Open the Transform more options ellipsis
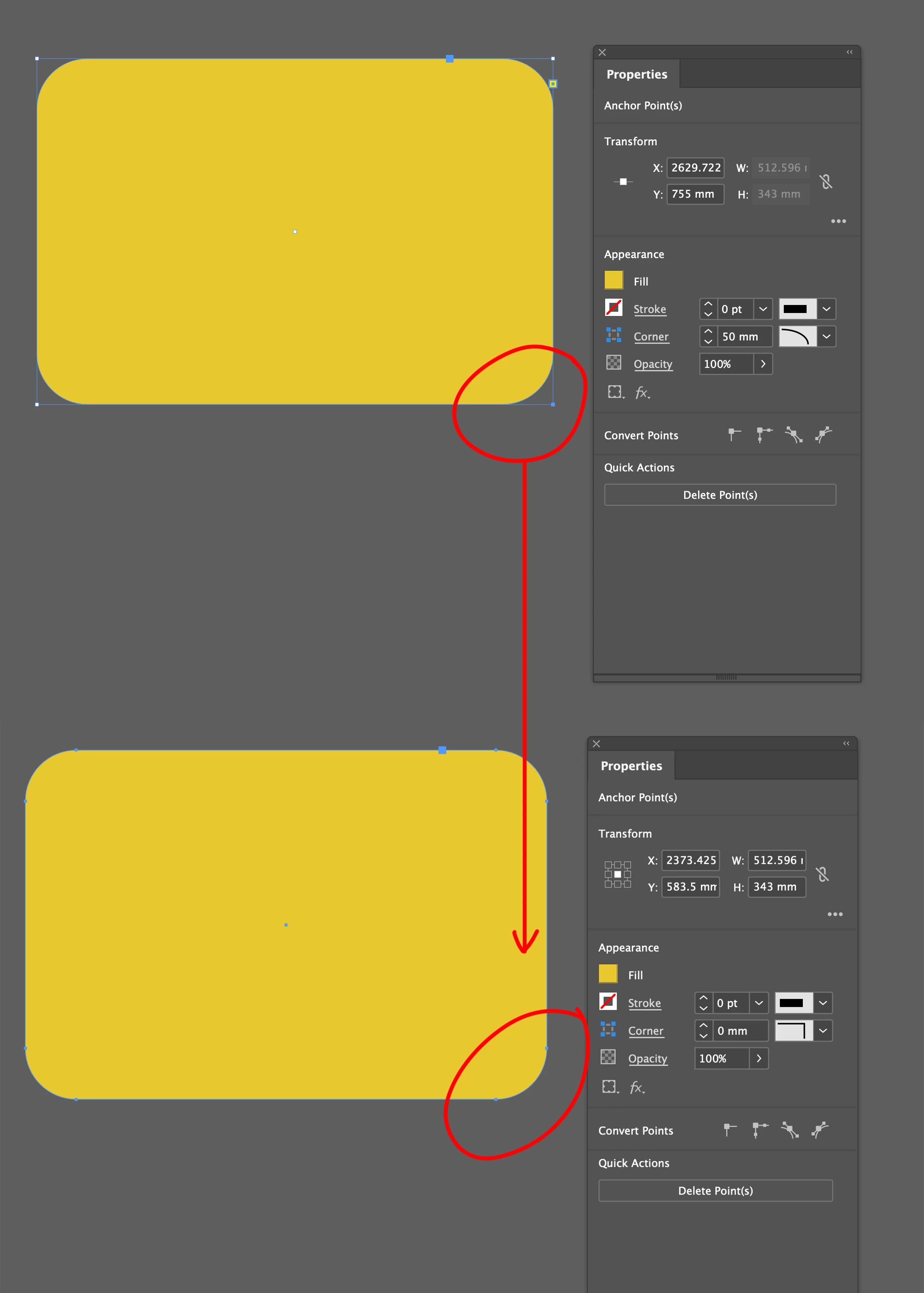 point(838,221)
